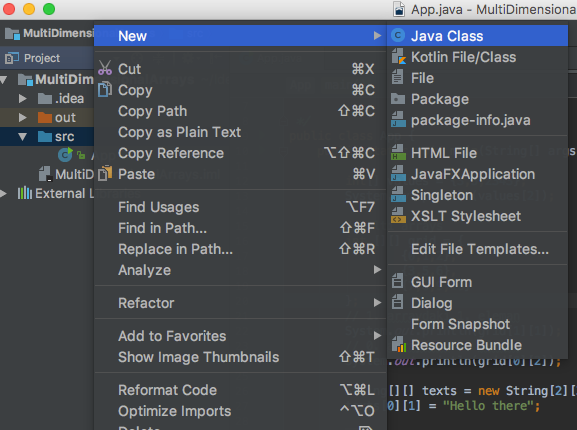Image resolution: width=577 pixels, height=430 pixels.
Task: Open Edit File Templates...
Action: click(477, 249)
